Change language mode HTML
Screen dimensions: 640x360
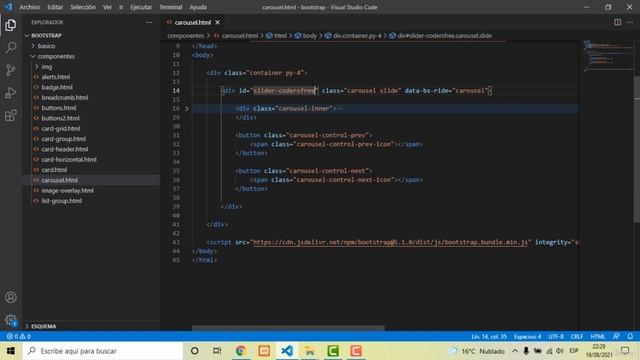598,336
